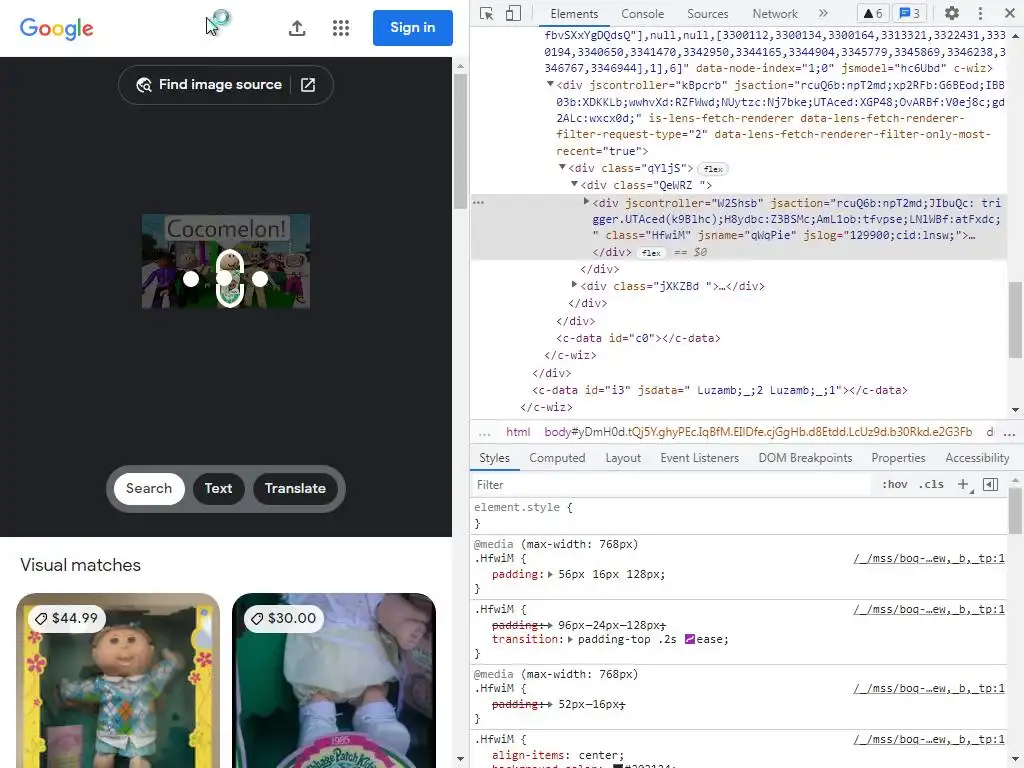Viewport: 1024px width, 768px height.
Task: Open image source in new tab icon
Action: point(308,85)
